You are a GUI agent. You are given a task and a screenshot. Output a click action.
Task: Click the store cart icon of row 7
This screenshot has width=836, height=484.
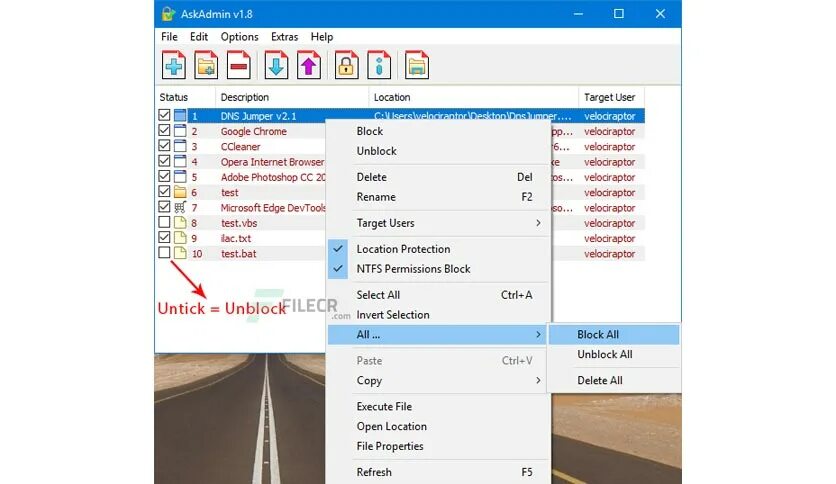(180, 207)
